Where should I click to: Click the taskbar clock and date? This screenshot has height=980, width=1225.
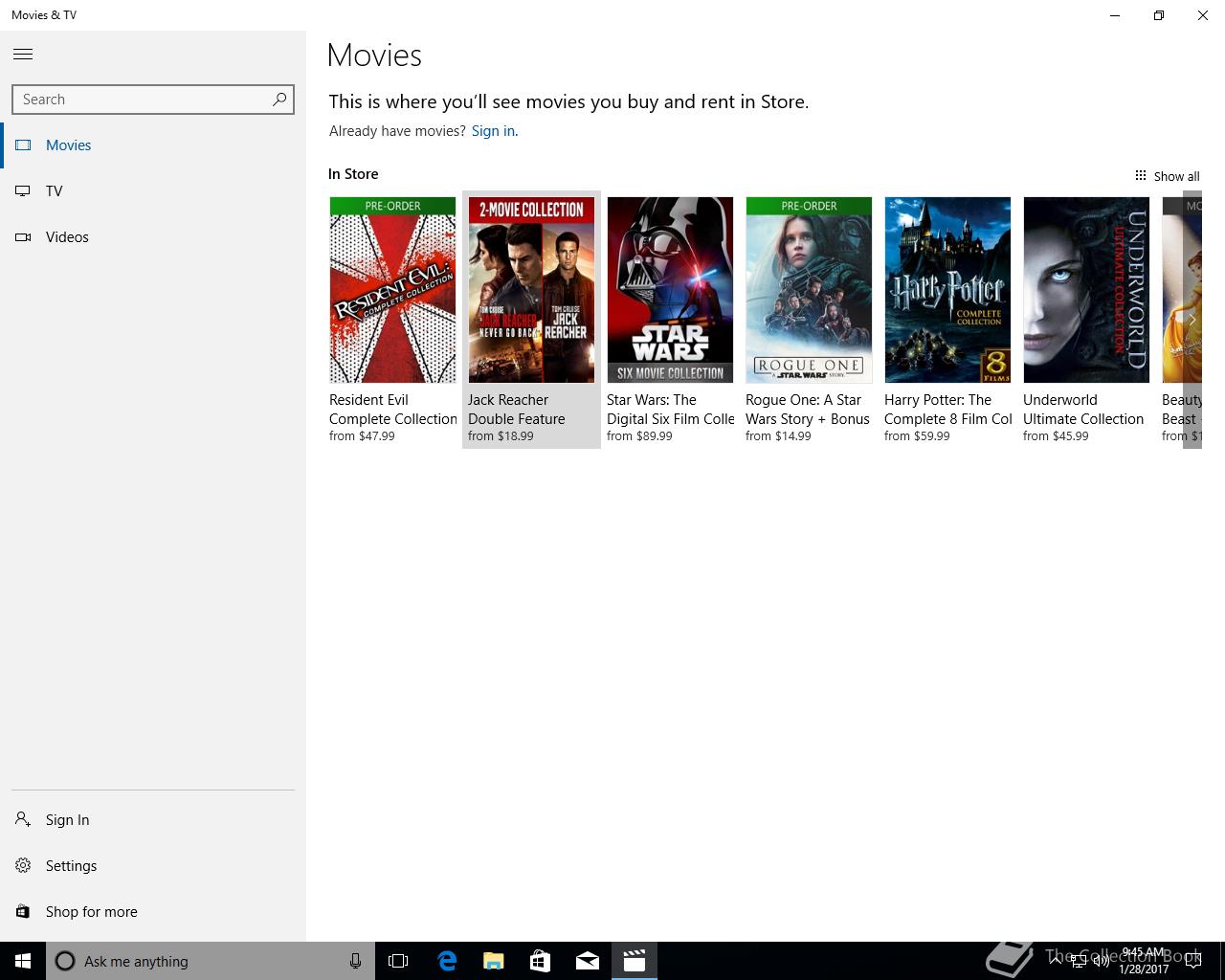click(x=1144, y=961)
